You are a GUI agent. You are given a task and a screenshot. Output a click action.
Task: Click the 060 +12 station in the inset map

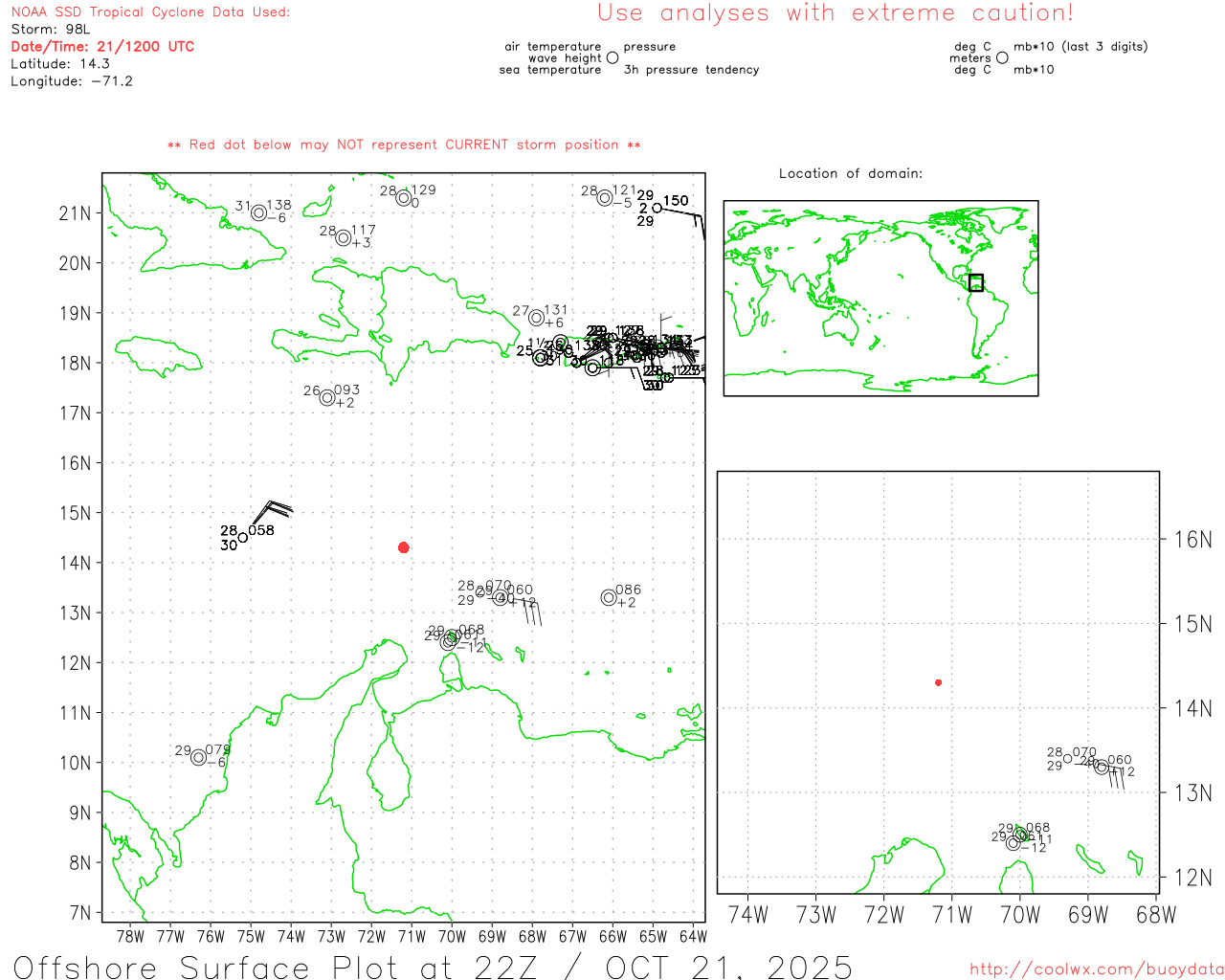tap(1102, 767)
